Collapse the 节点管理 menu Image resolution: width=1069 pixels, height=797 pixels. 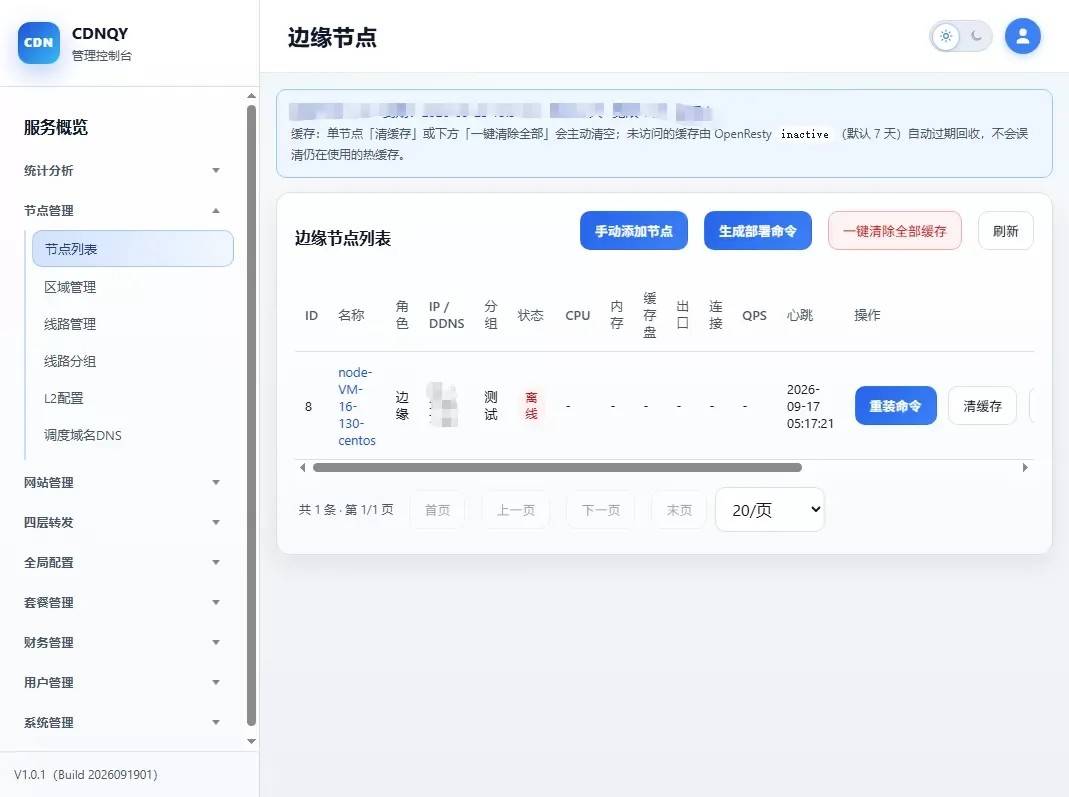[x=122, y=211]
